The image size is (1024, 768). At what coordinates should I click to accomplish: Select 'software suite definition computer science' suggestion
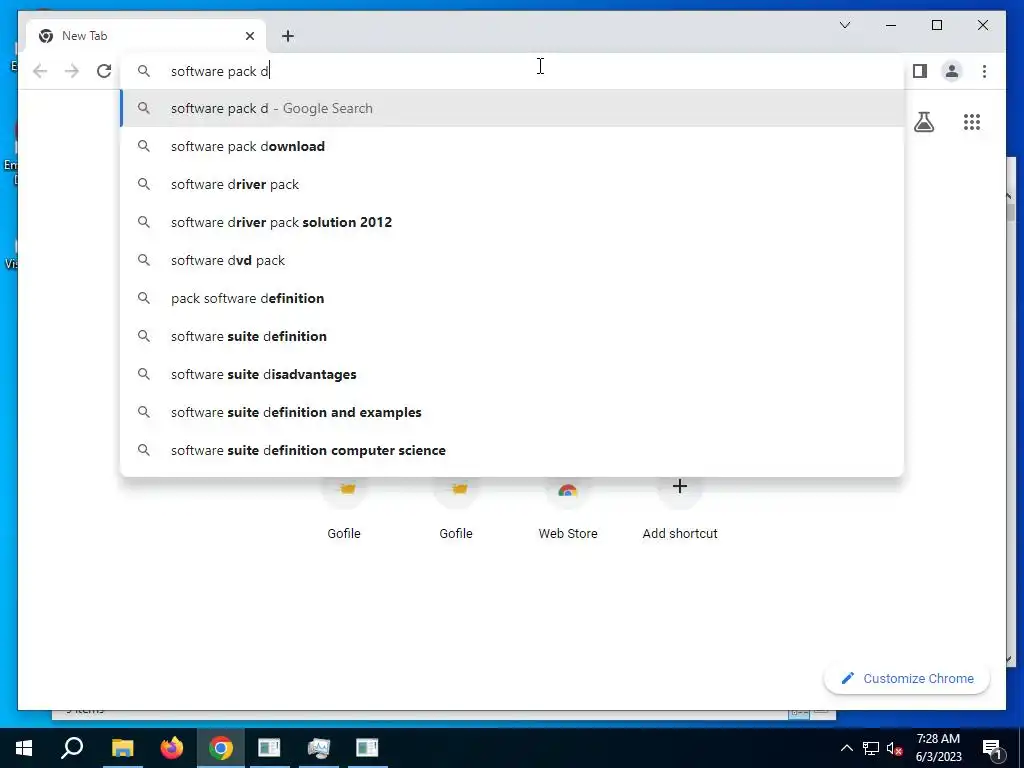point(512,450)
